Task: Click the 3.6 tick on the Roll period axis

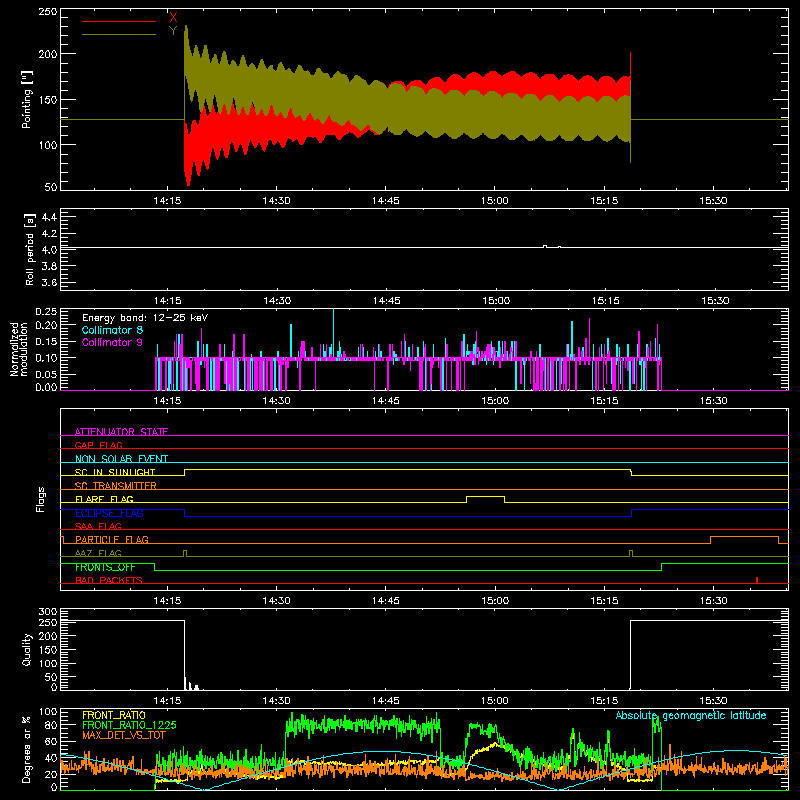Action: [x=49, y=282]
